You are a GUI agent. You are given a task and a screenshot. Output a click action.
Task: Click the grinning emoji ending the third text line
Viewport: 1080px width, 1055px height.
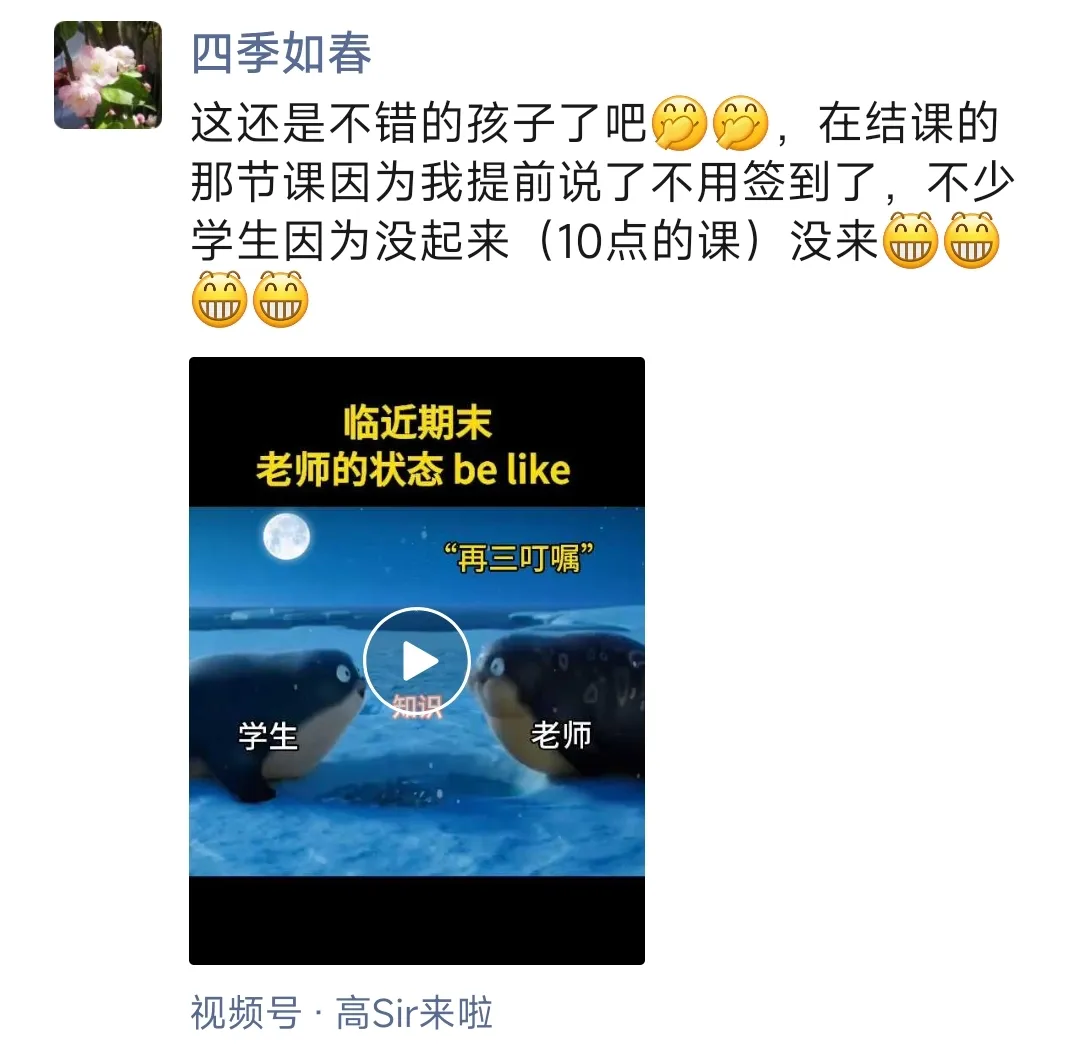(x=971, y=240)
